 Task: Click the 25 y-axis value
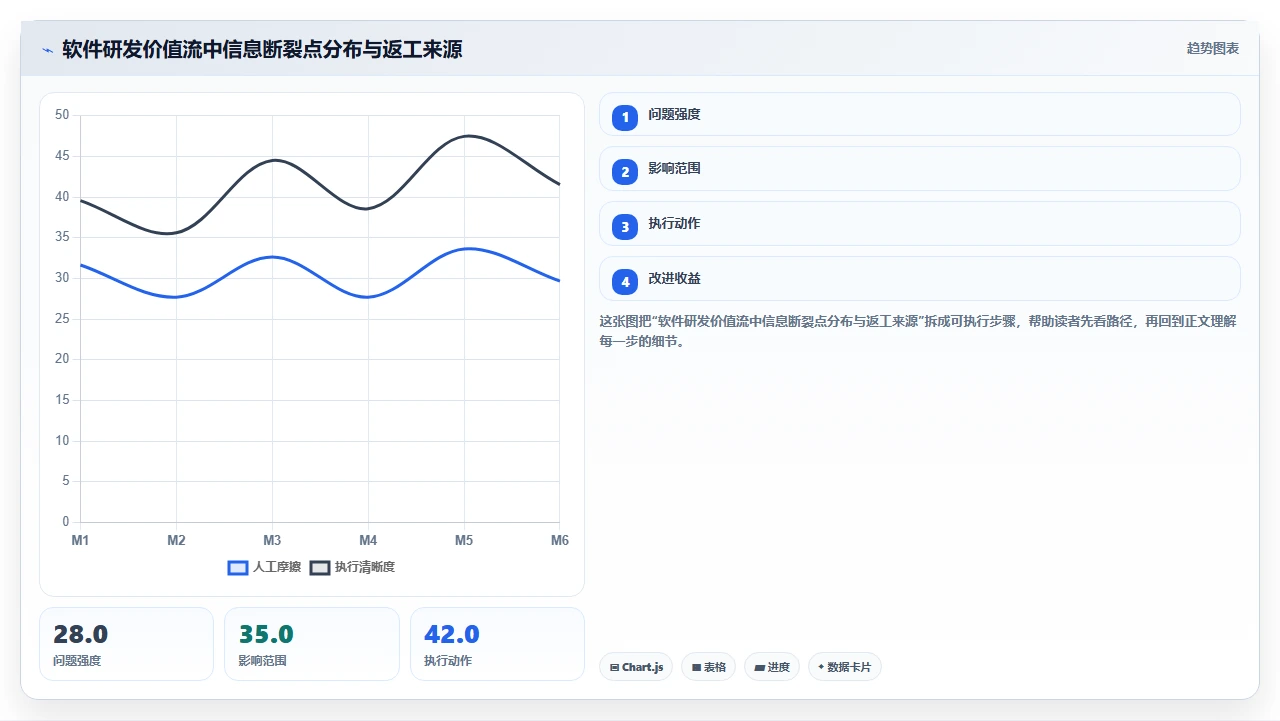pos(62,319)
